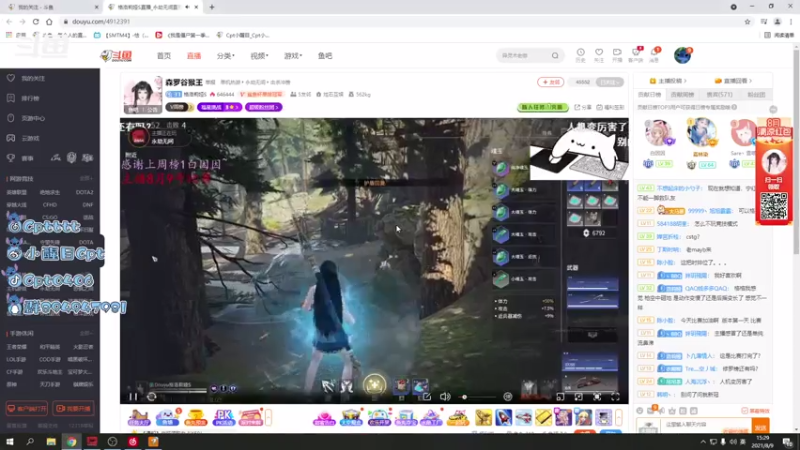Viewport: 800px width, 450px height.
Task: Click Chrome icon in taskbar
Action: pos(71,441)
